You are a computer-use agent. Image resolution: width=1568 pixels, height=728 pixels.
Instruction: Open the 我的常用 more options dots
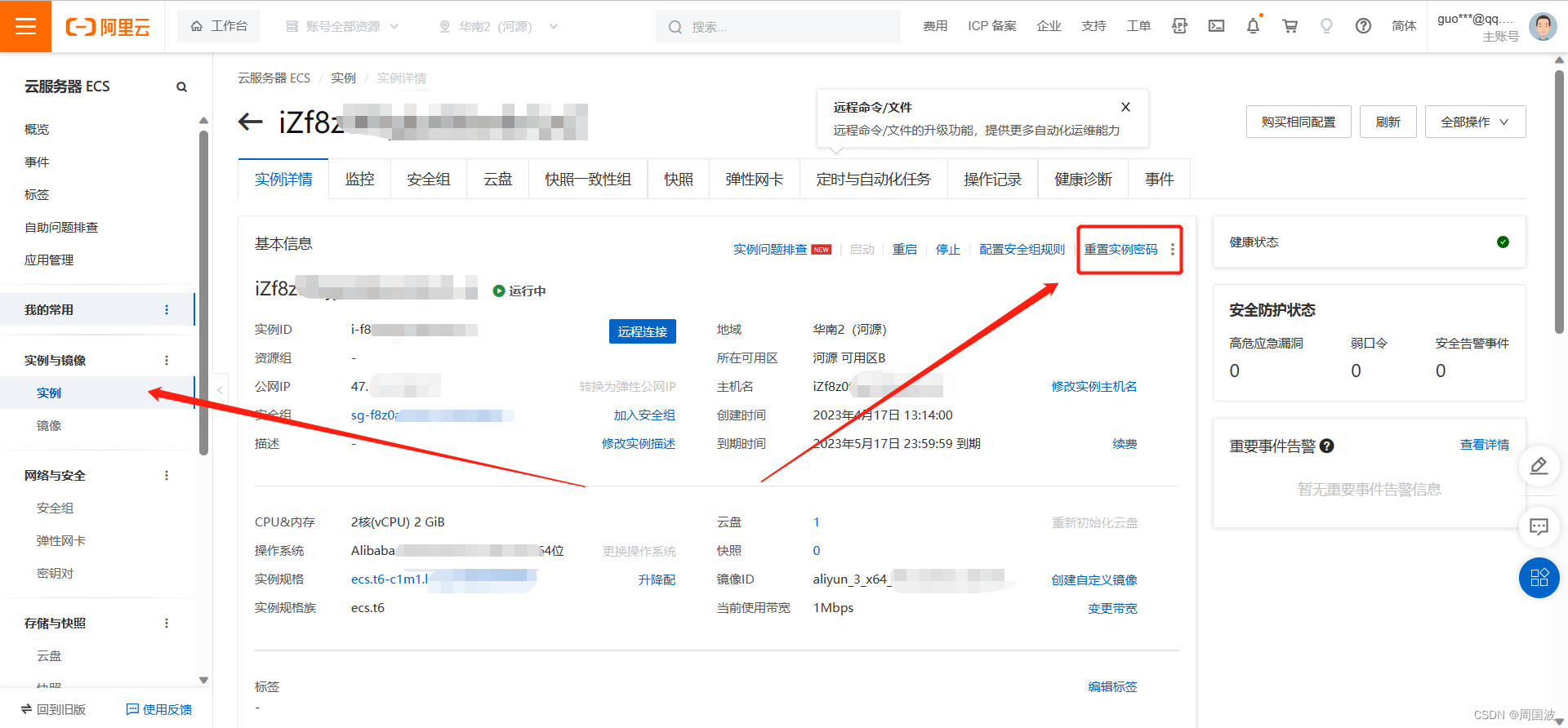click(167, 309)
